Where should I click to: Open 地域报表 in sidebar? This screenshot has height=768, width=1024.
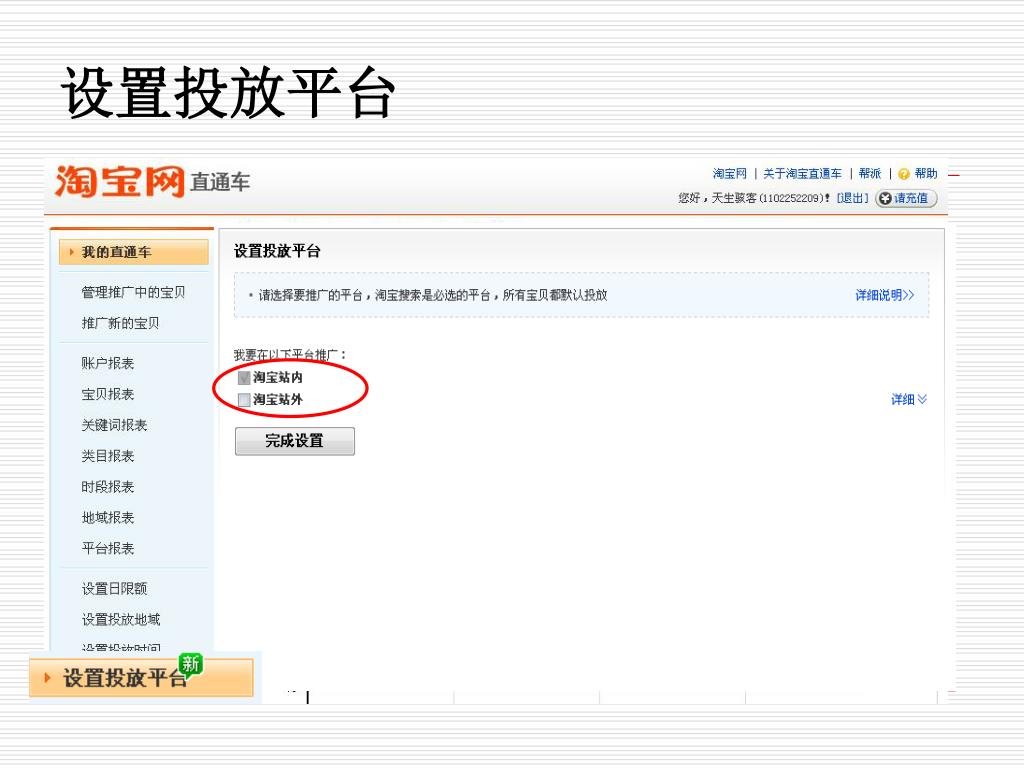click(x=108, y=518)
